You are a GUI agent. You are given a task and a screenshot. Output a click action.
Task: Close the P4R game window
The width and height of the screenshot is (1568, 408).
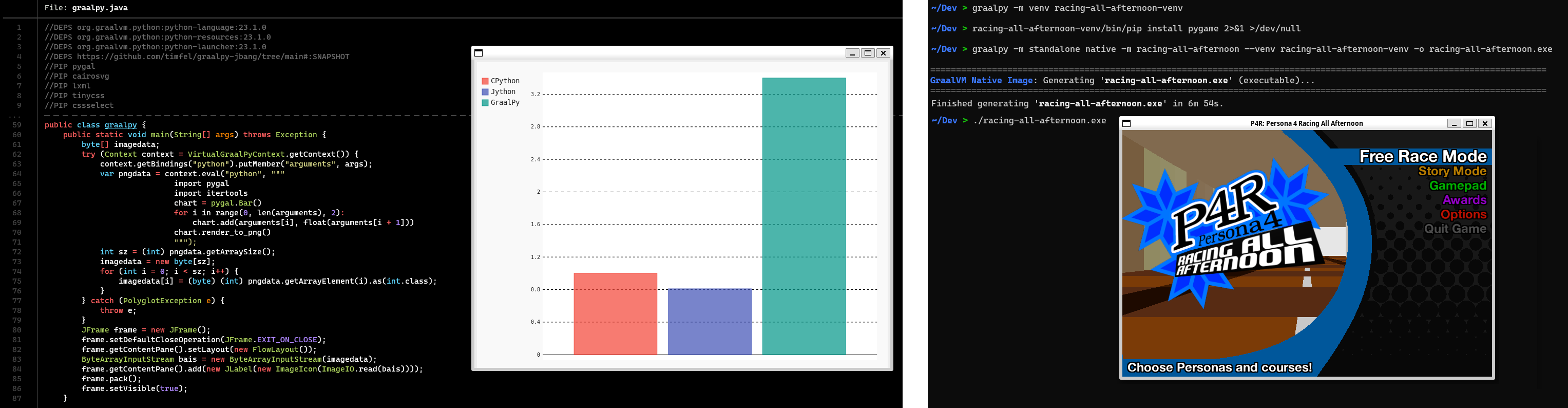pyautogui.click(x=1485, y=124)
